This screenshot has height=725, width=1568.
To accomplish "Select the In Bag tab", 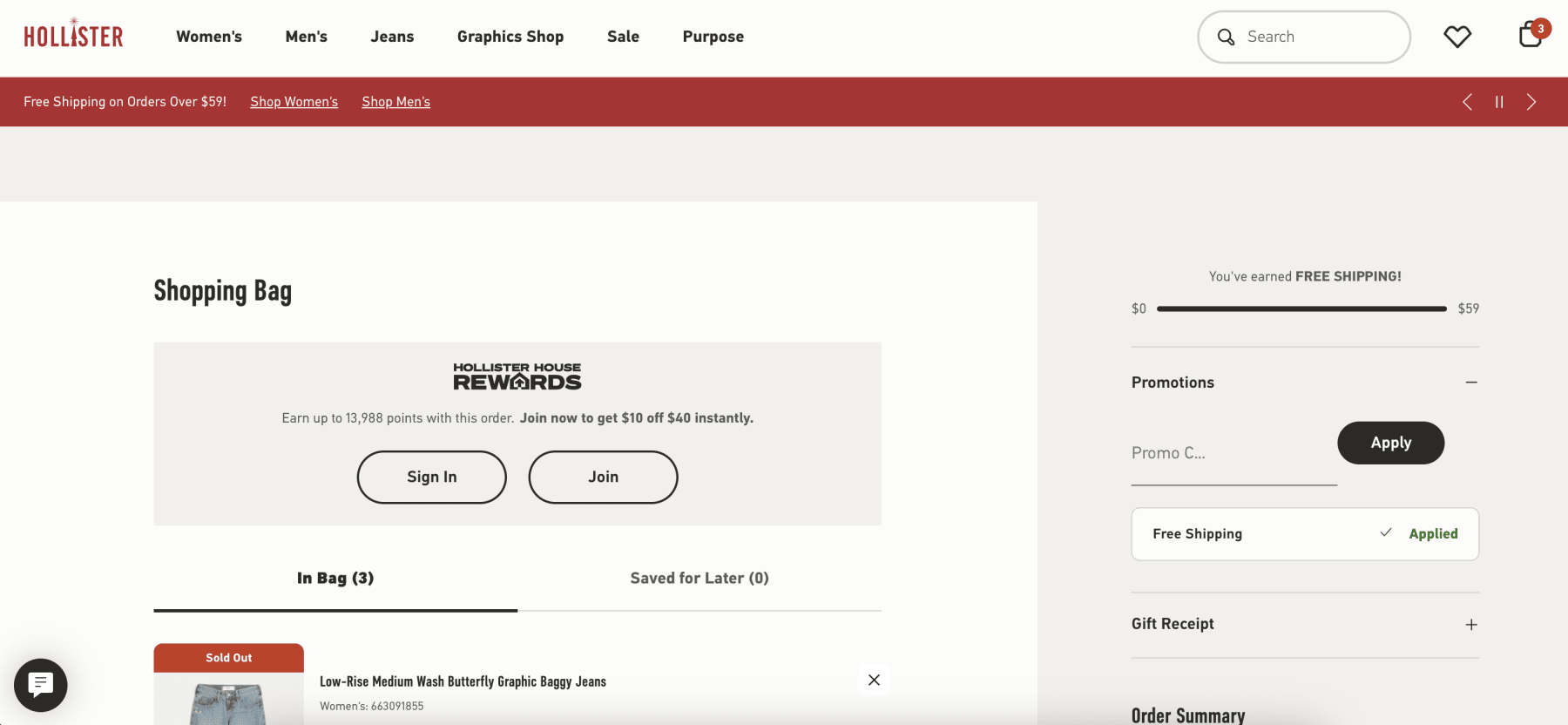I will (335, 579).
